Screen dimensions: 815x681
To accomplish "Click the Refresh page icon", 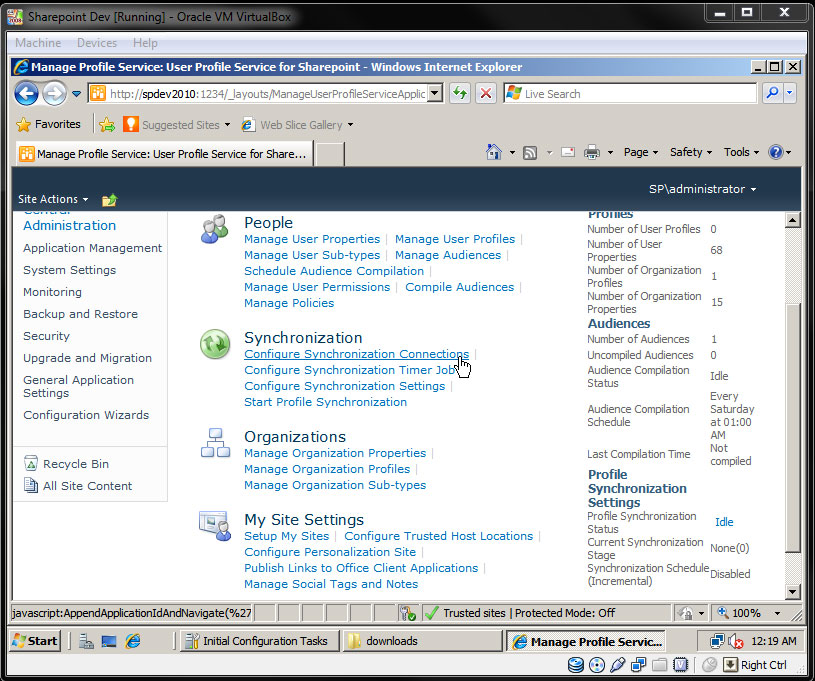I will pyautogui.click(x=460, y=94).
